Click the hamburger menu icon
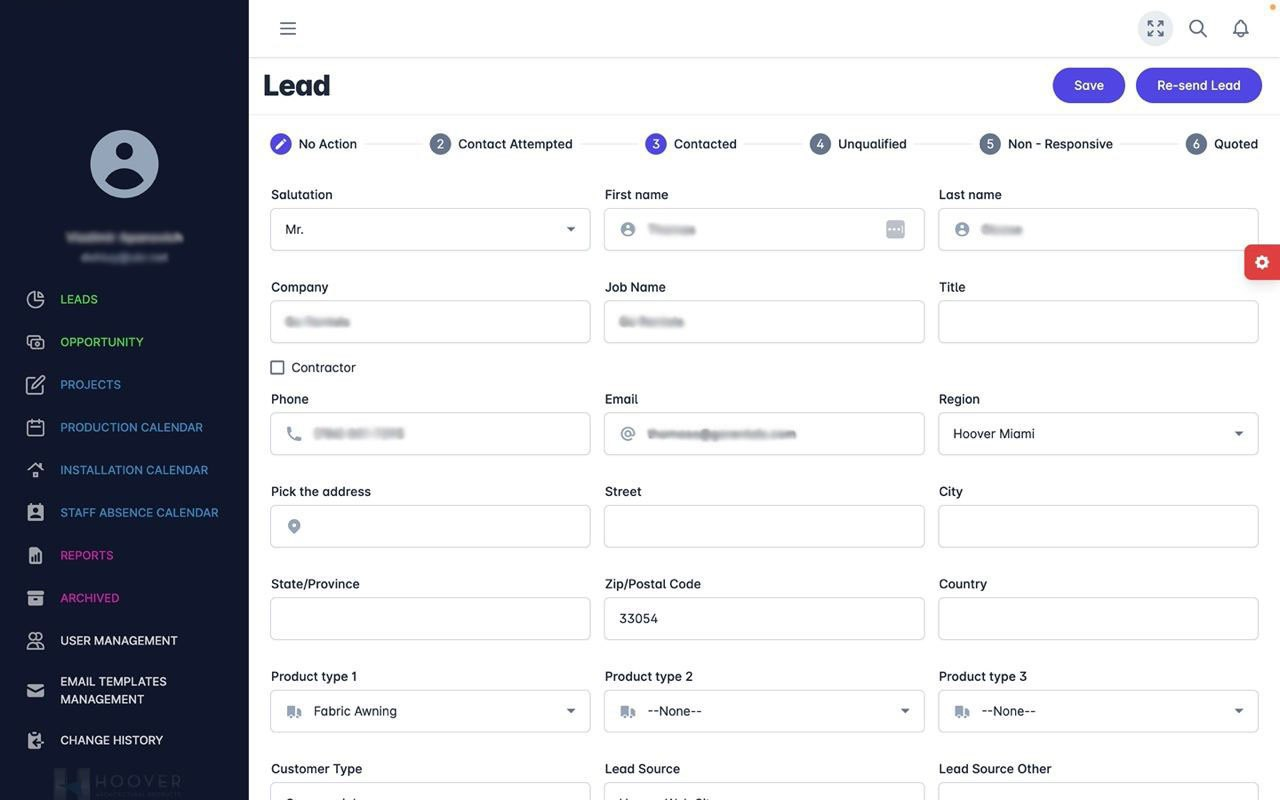The image size is (1280, 800). [x=288, y=28]
